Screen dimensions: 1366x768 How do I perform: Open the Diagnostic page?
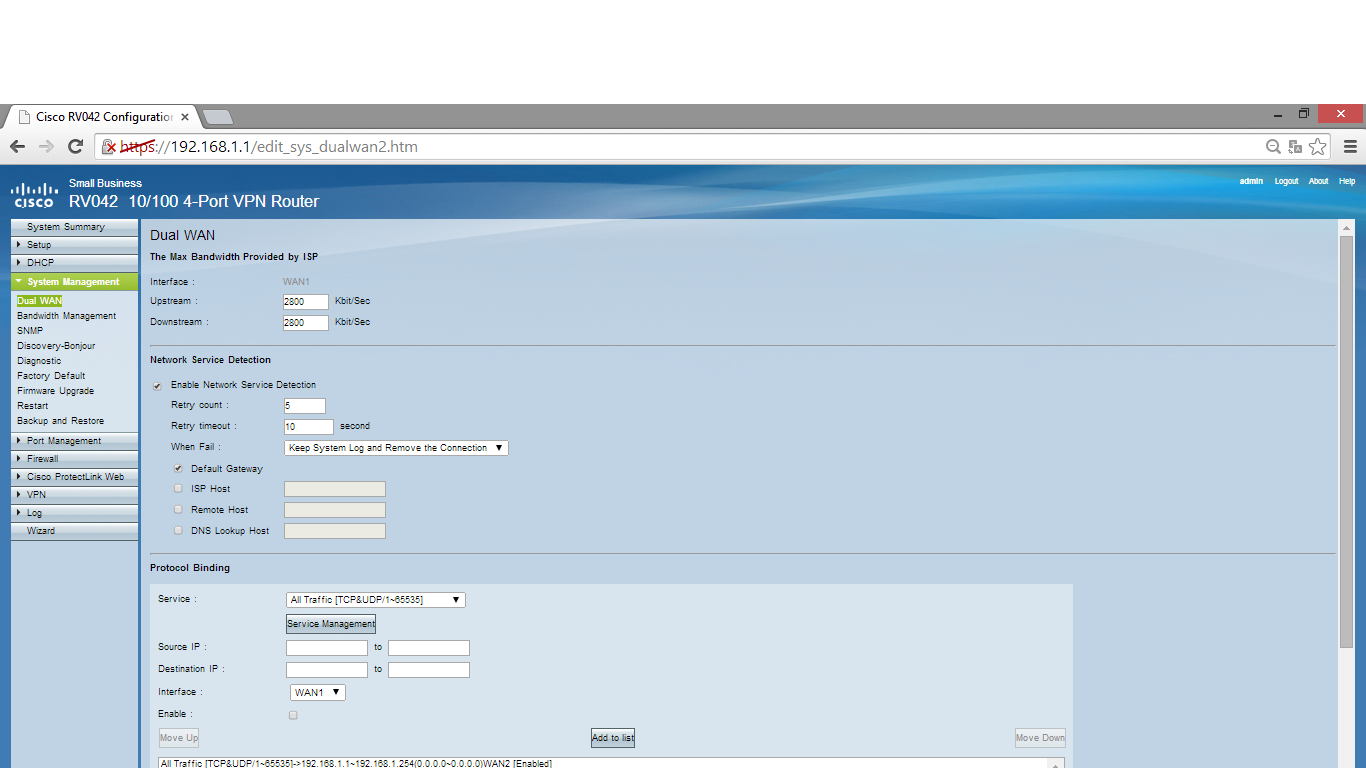click(x=39, y=361)
